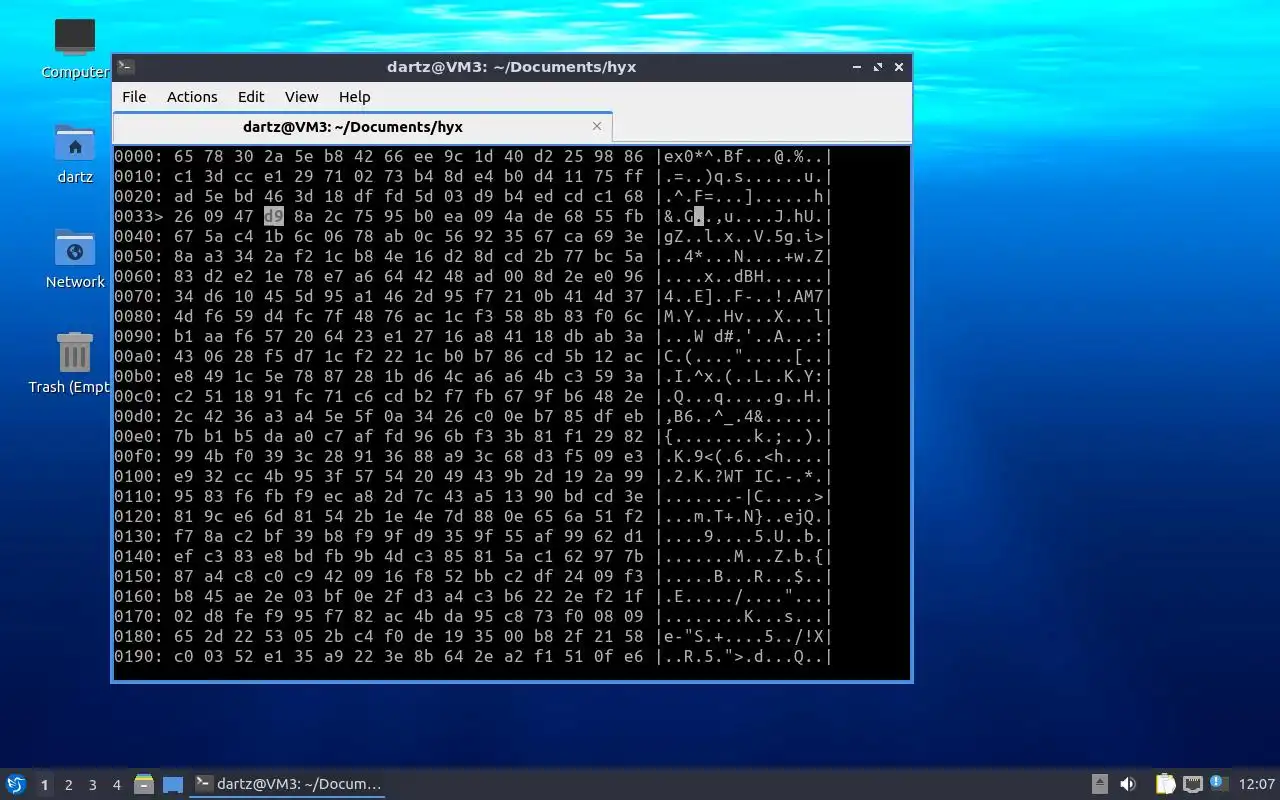This screenshot has height=800, width=1280.
Task: Open the Help menu
Action: (x=354, y=97)
